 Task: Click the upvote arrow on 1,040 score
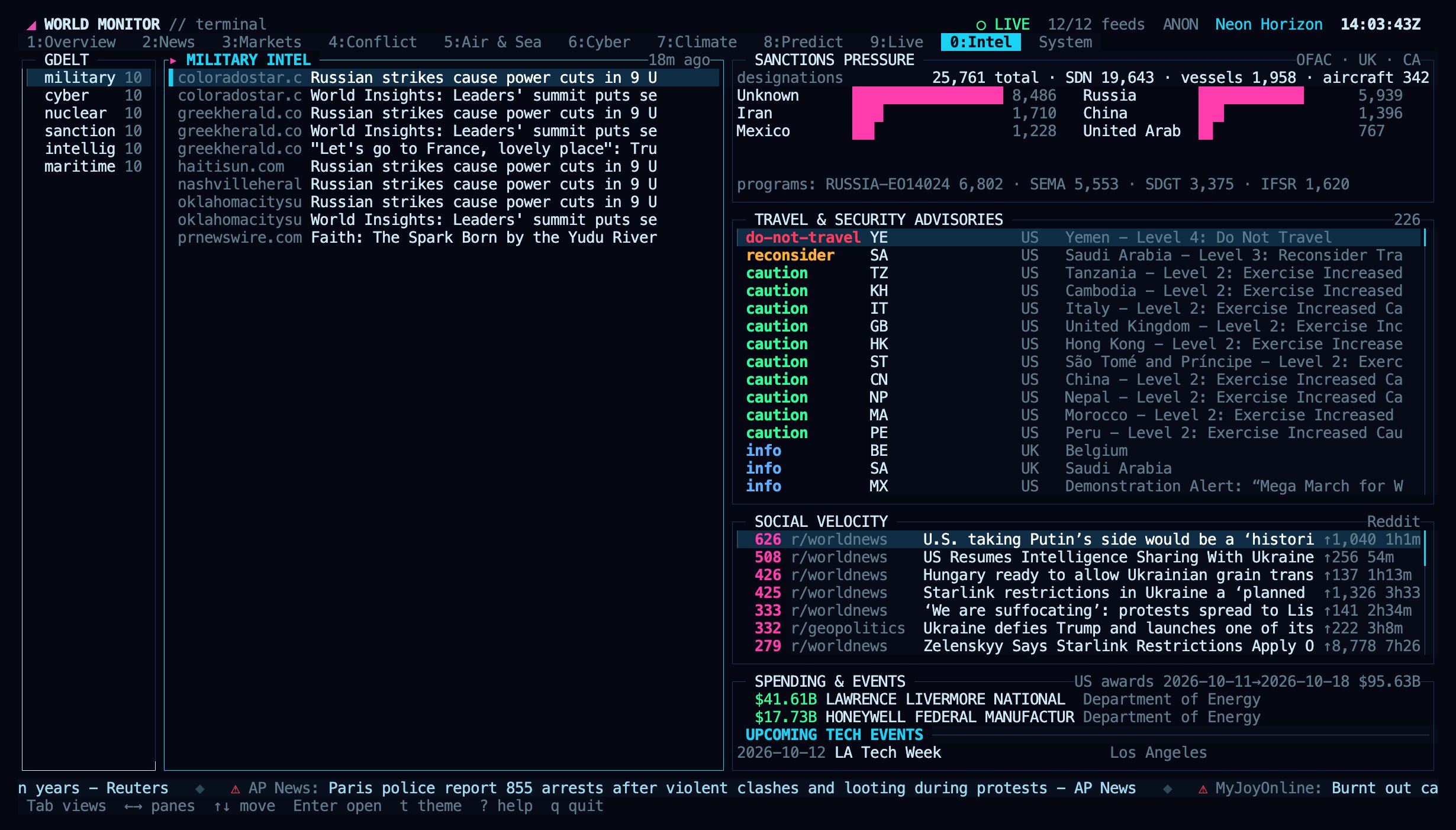point(1327,539)
